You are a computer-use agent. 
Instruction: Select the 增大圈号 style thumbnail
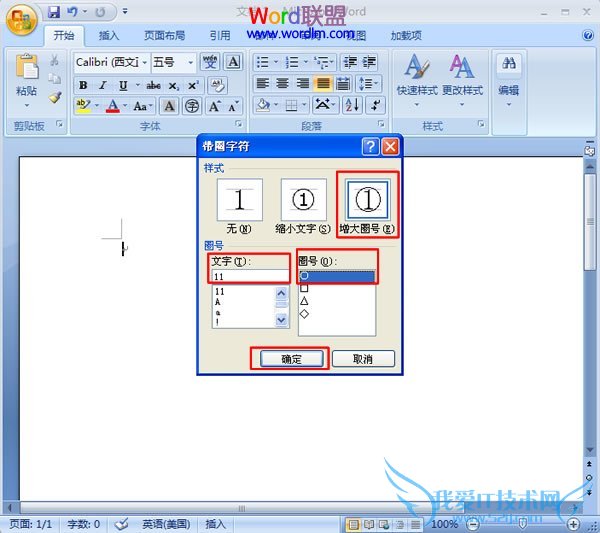click(367, 199)
